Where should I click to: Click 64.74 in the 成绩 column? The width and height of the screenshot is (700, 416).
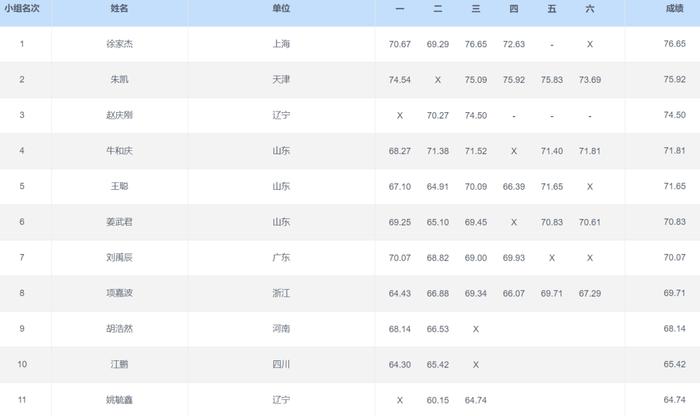(675, 400)
